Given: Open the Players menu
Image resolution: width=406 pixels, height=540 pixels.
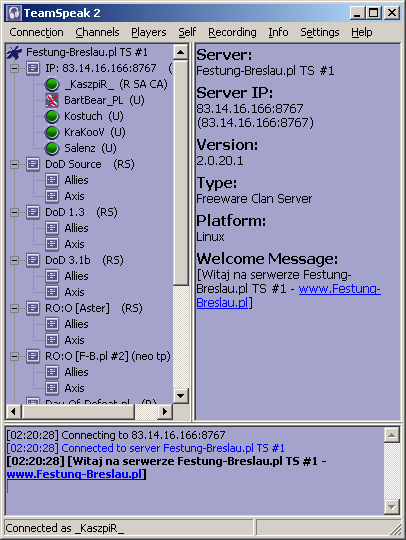Looking at the screenshot, I should point(149,32).
